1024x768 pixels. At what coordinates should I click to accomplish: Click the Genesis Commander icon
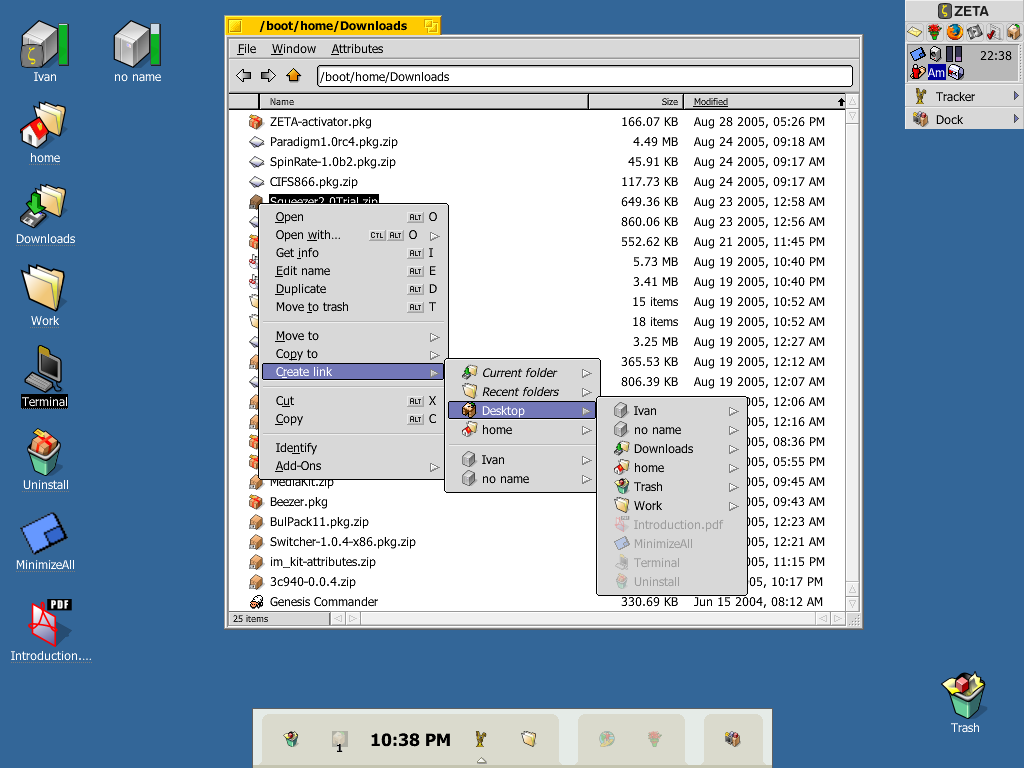256,602
